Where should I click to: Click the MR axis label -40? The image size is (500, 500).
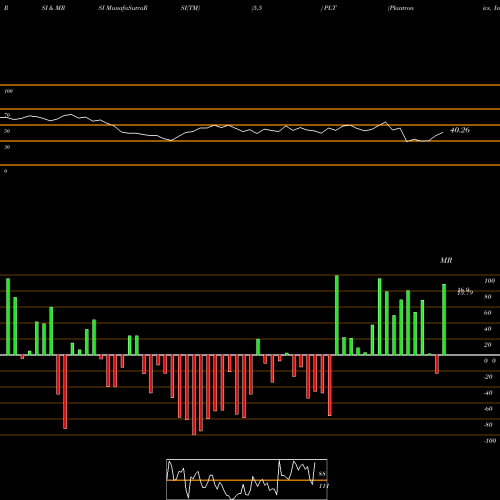click(488, 393)
